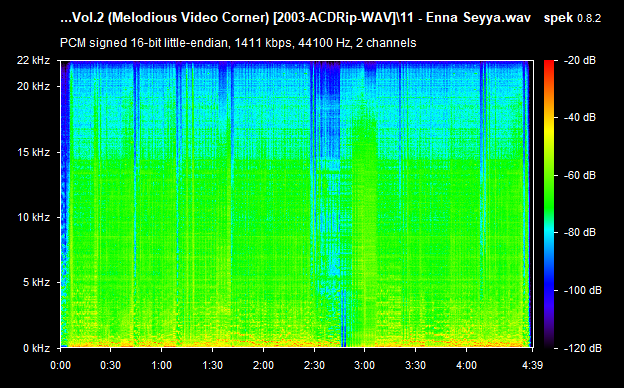This screenshot has height=388, width=624.
Task: Click the -60 dB label on color scale
Action: coord(580,175)
